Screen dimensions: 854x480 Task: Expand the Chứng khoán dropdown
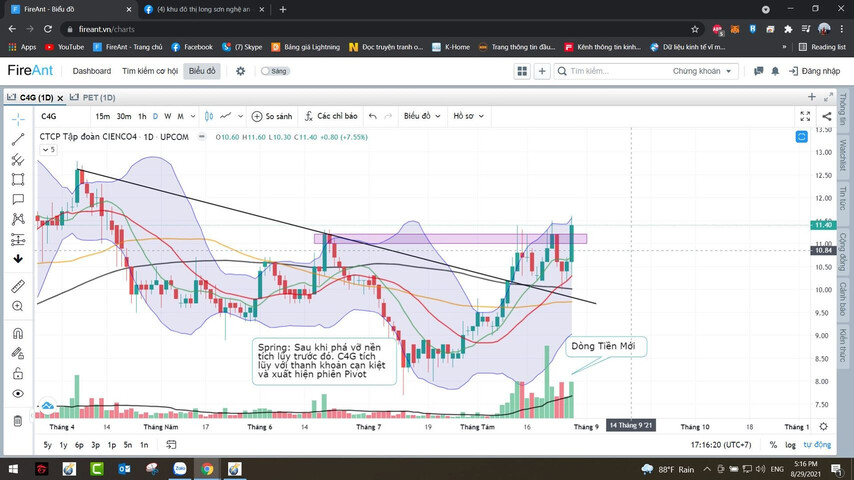point(704,71)
